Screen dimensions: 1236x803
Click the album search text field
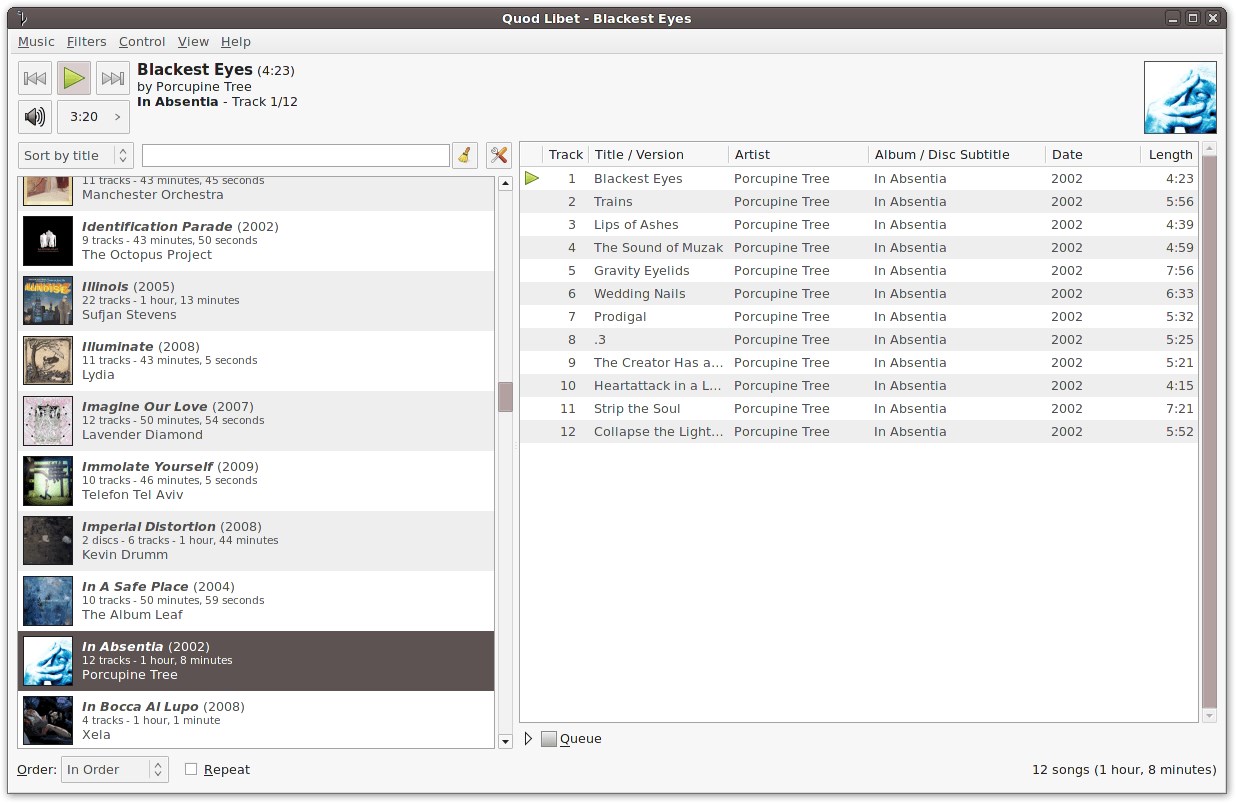coord(296,155)
